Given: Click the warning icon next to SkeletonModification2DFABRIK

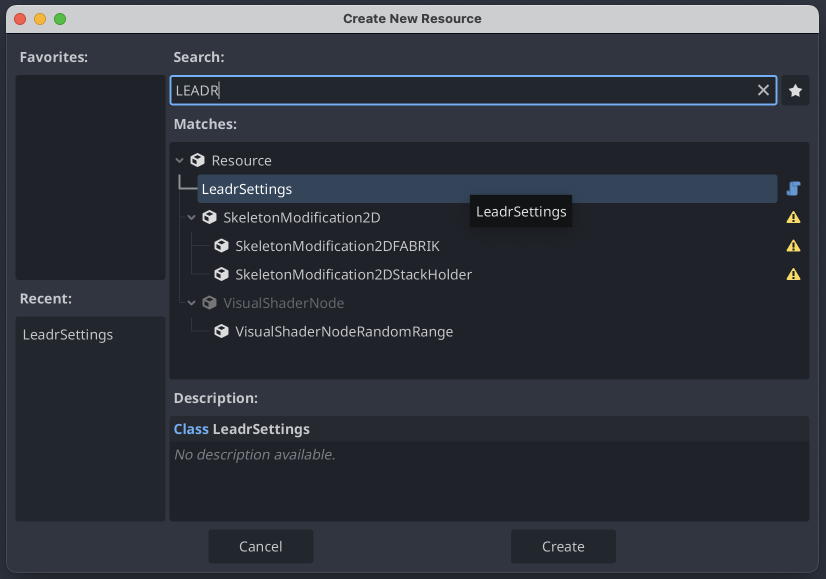Looking at the screenshot, I should pos(793,246).
